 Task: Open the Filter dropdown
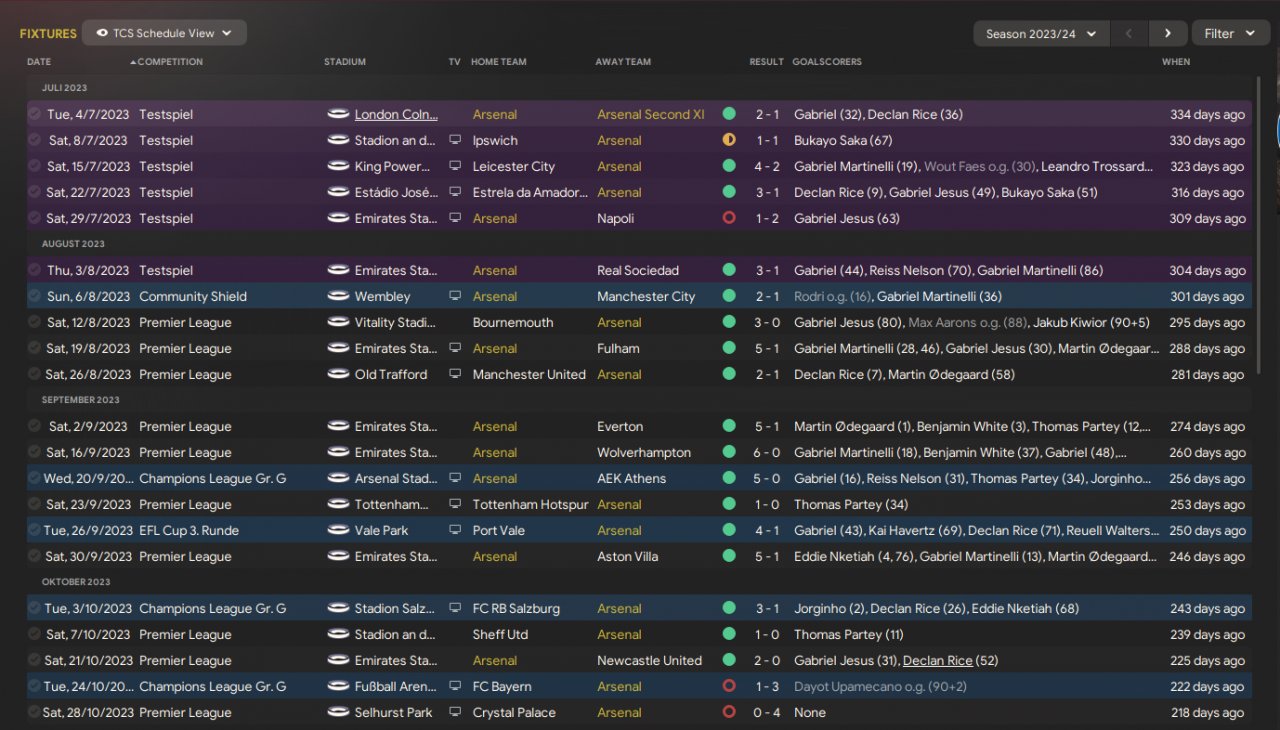[x=1230, y=34]
